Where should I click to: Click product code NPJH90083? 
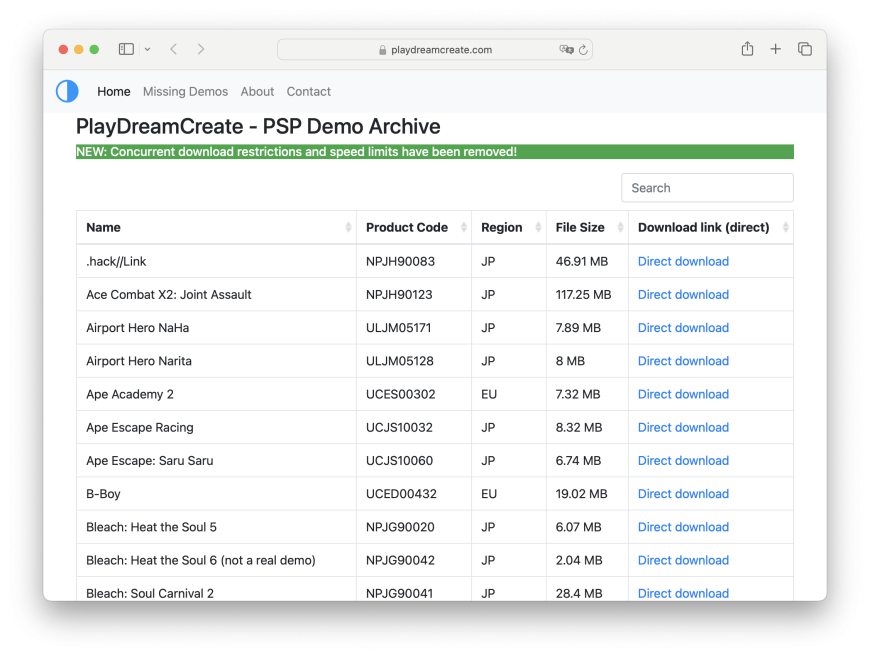[x=400, y=261]
